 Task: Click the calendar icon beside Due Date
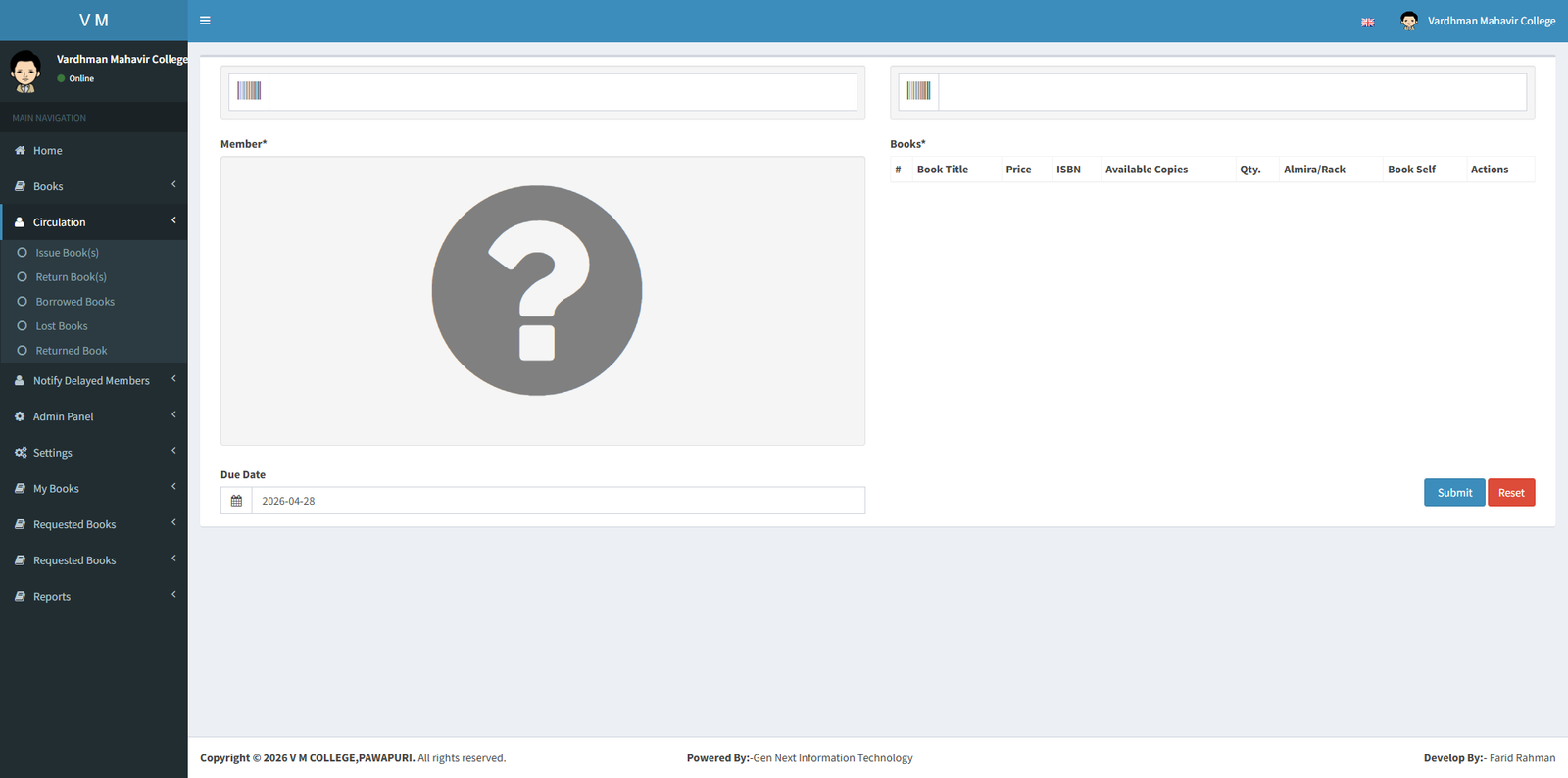point(236,501)
